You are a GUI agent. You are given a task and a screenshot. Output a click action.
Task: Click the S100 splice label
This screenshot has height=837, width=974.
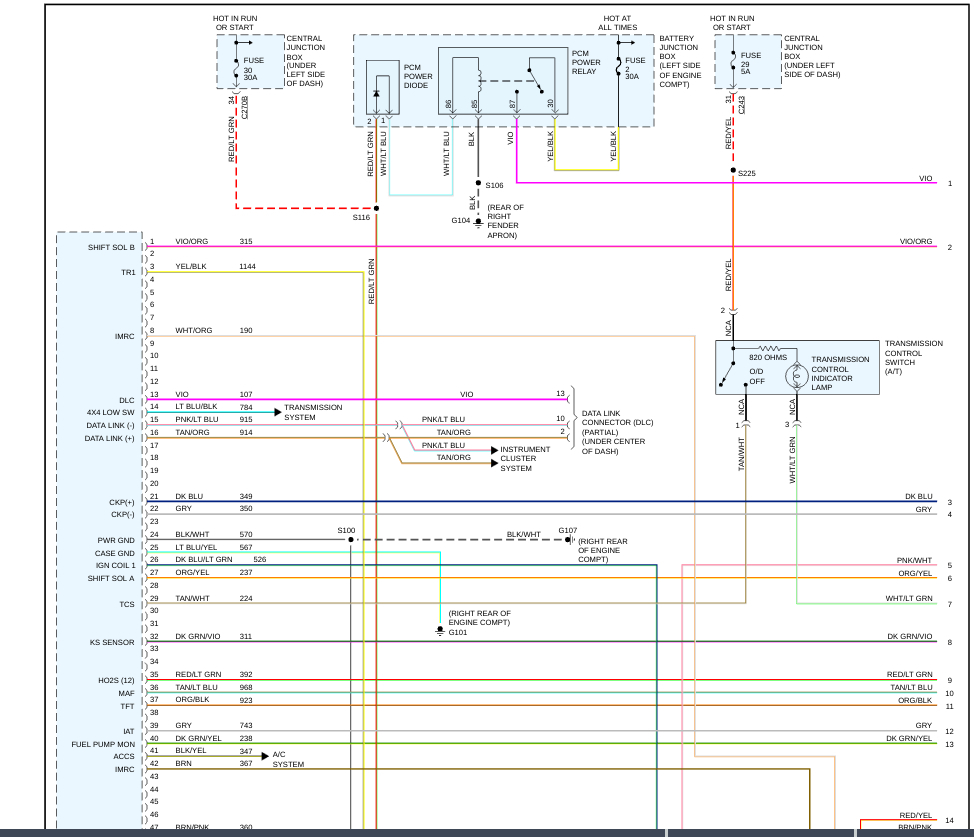[346, 531]
